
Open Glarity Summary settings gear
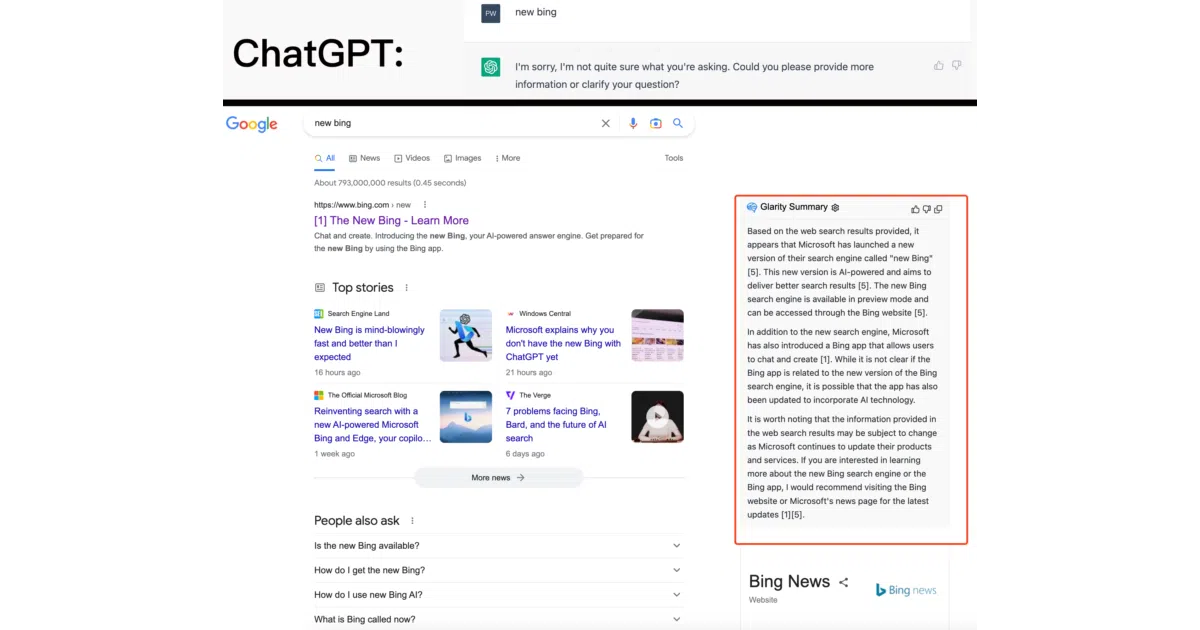pyautogui.click(x=835, y=207)
